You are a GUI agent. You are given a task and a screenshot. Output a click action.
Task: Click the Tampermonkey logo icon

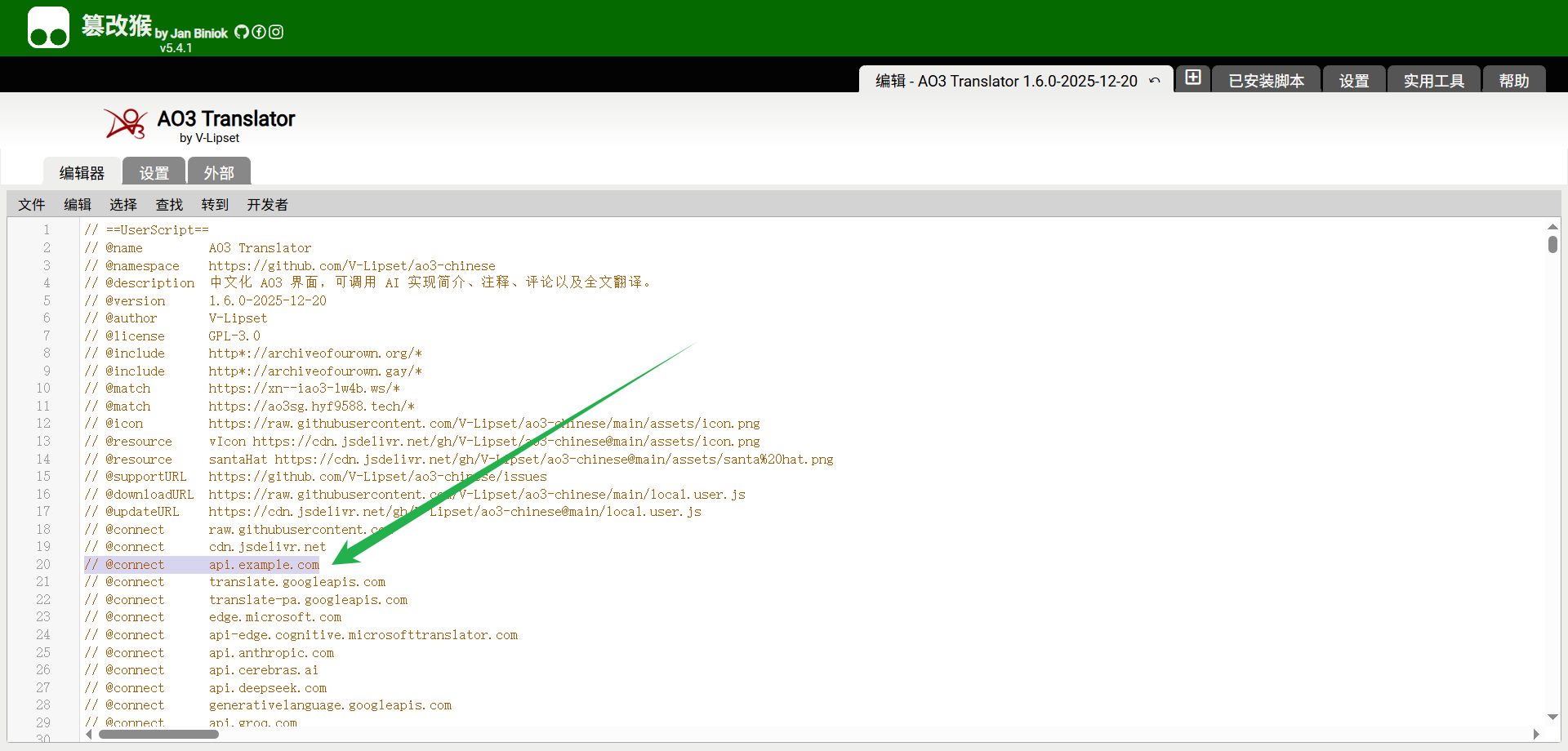[x=48, y=28]
